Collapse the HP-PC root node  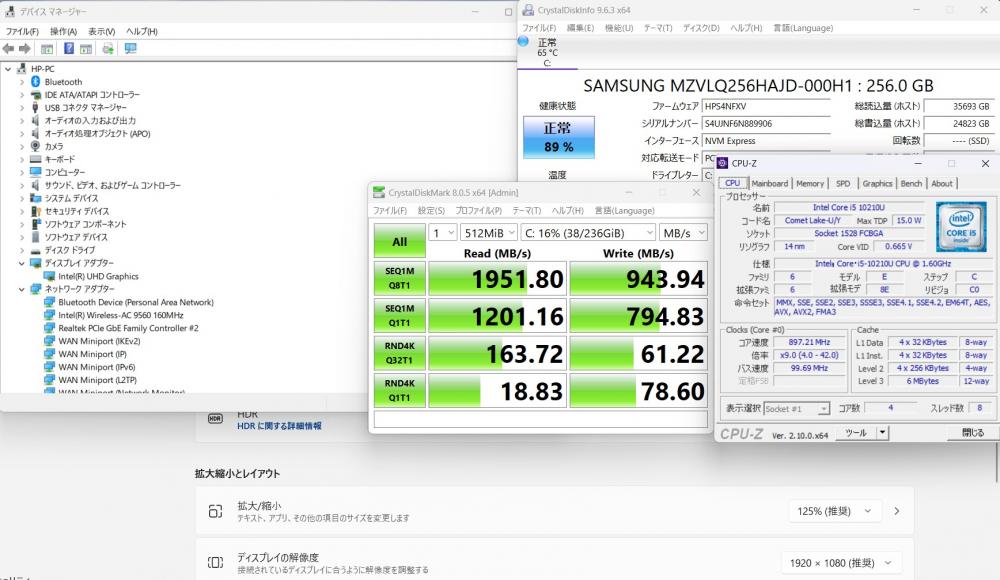point(8,69)
